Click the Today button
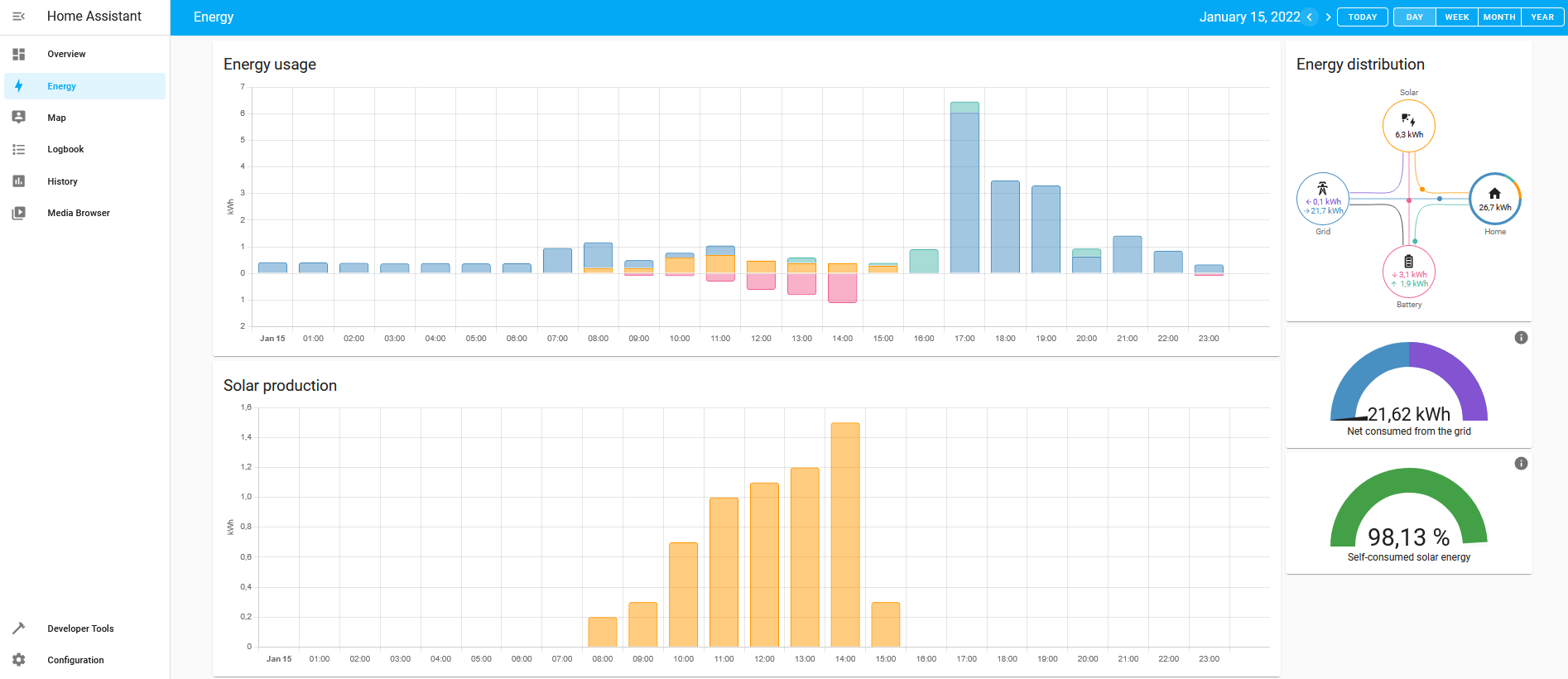Screen dimensions: 1568x679 point(1362,17)
